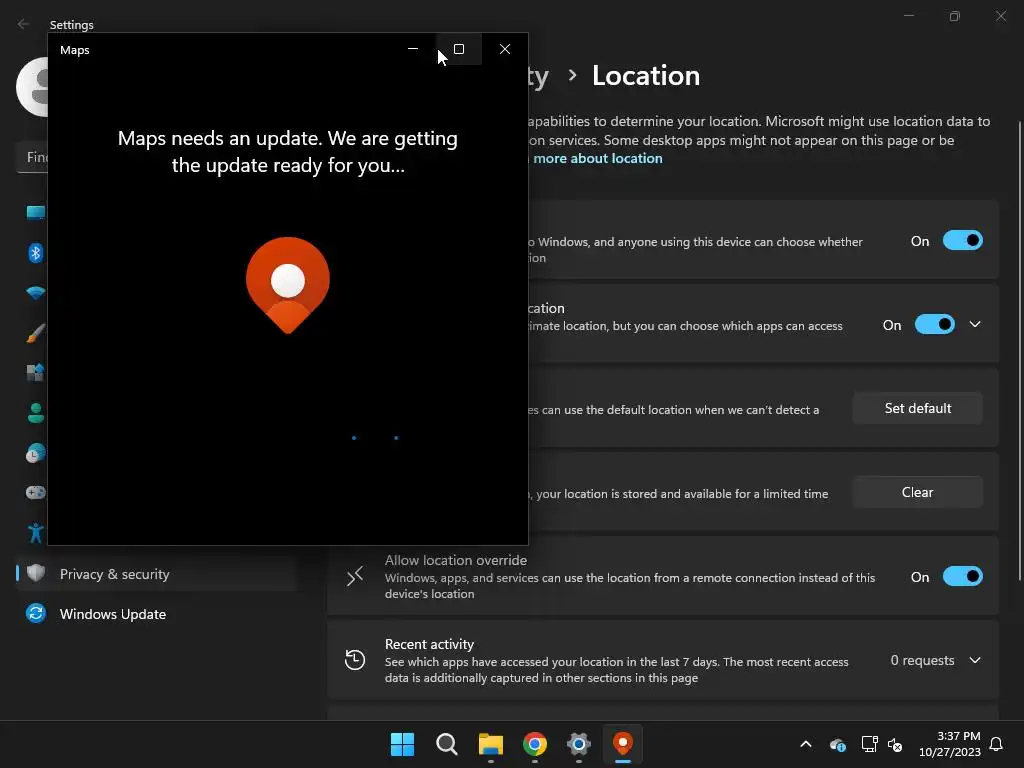The width and height of the screenshot is (1024, 768).
Task: Switch to Settings via taskbar gear icon
Action: [x=579, y=744]
